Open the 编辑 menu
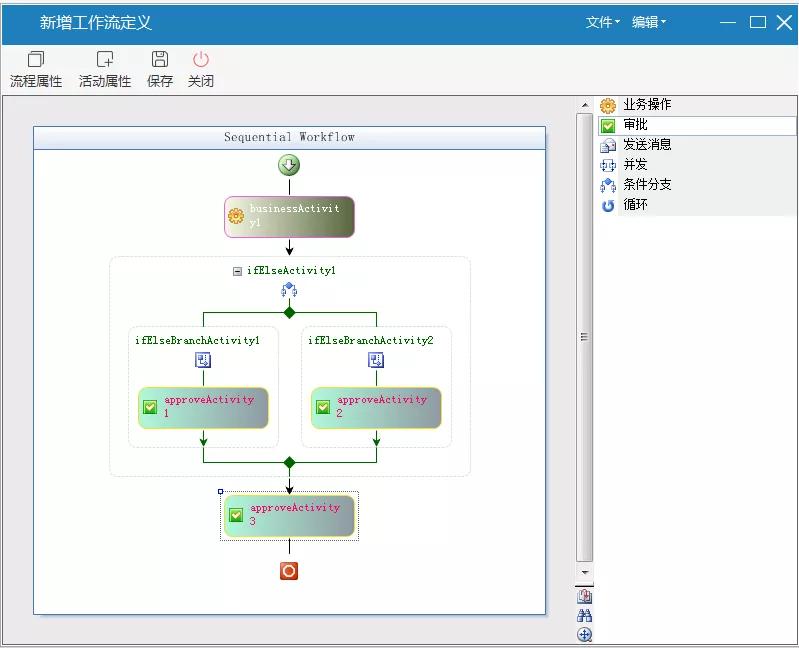Viewport: 799px width, 648px height. 649,22
